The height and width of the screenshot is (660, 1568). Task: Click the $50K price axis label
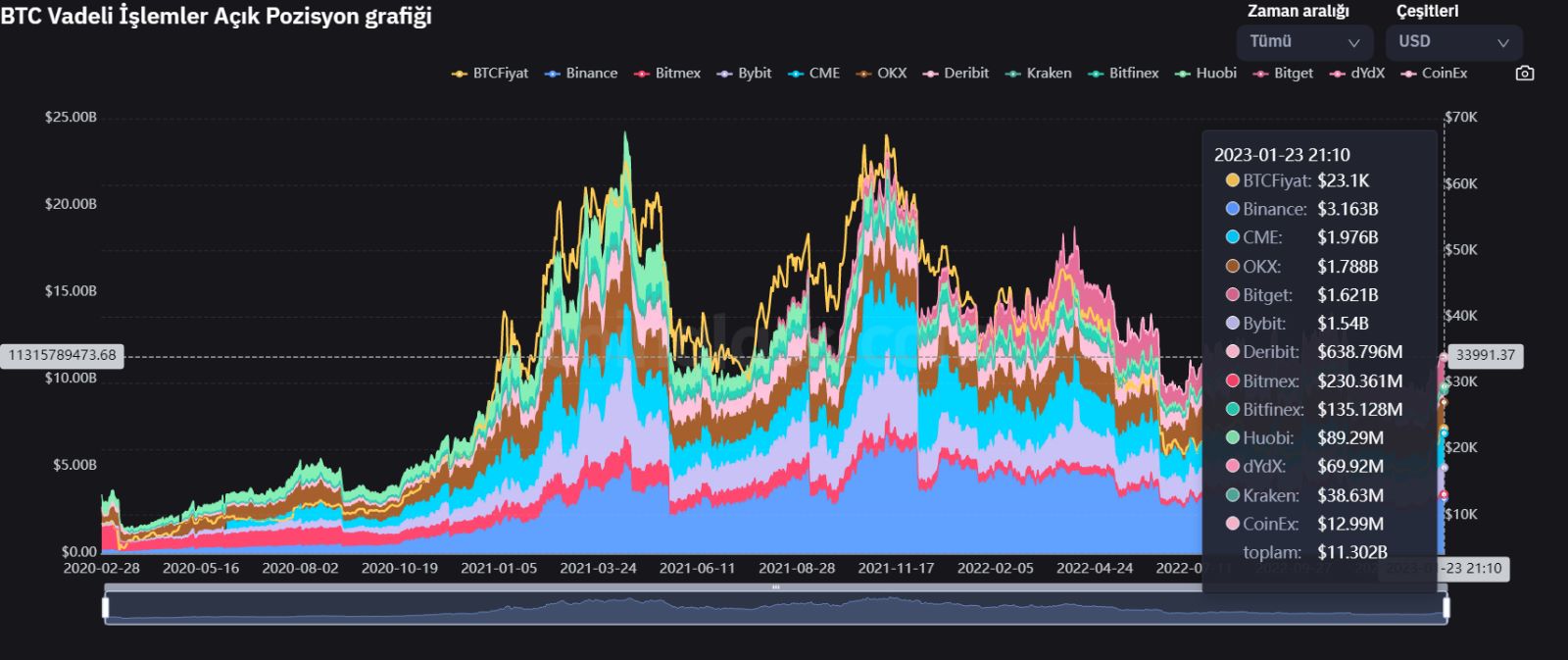[1460, 249]
